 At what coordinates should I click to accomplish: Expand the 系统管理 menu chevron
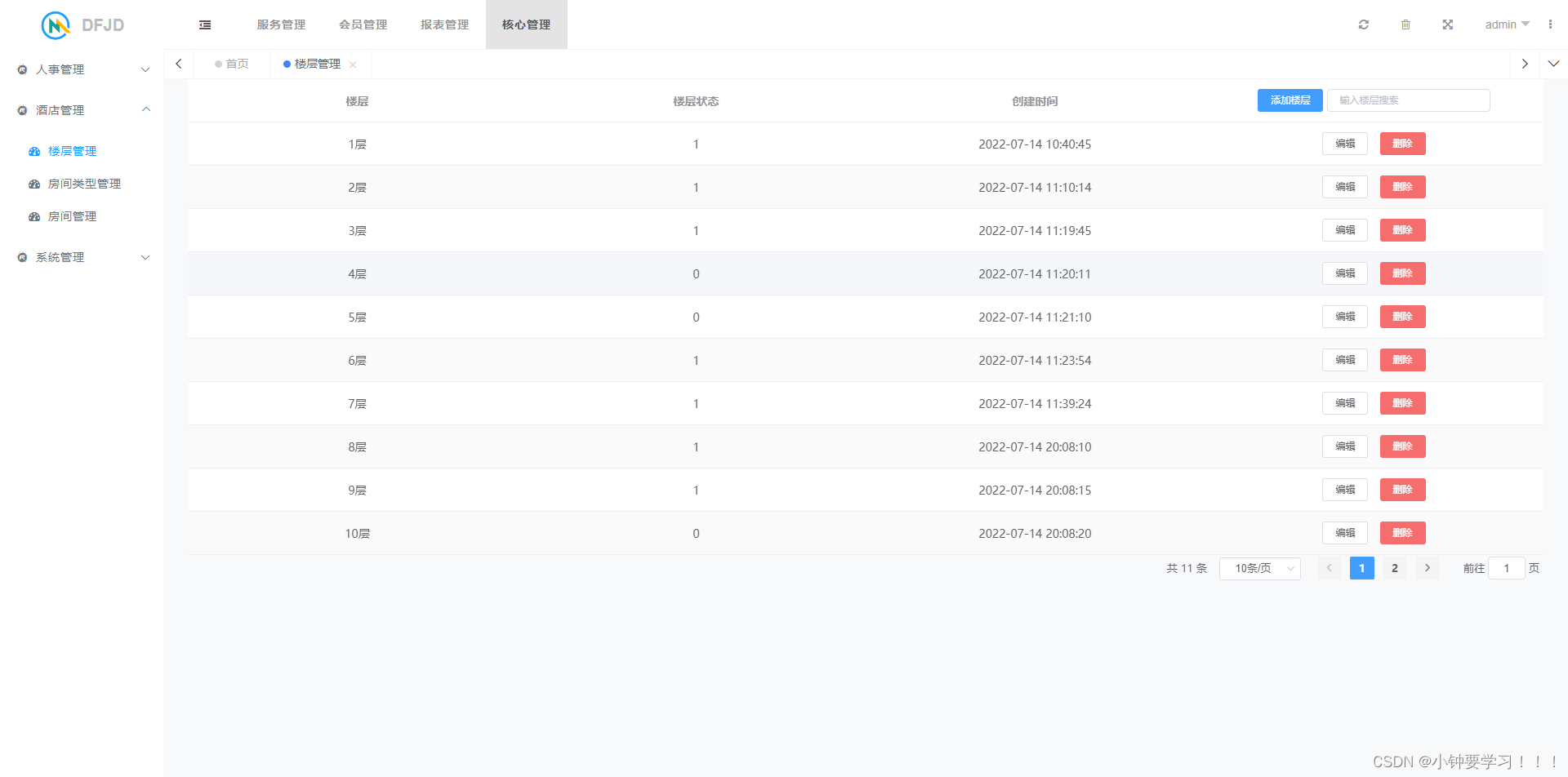click(145, 257)
